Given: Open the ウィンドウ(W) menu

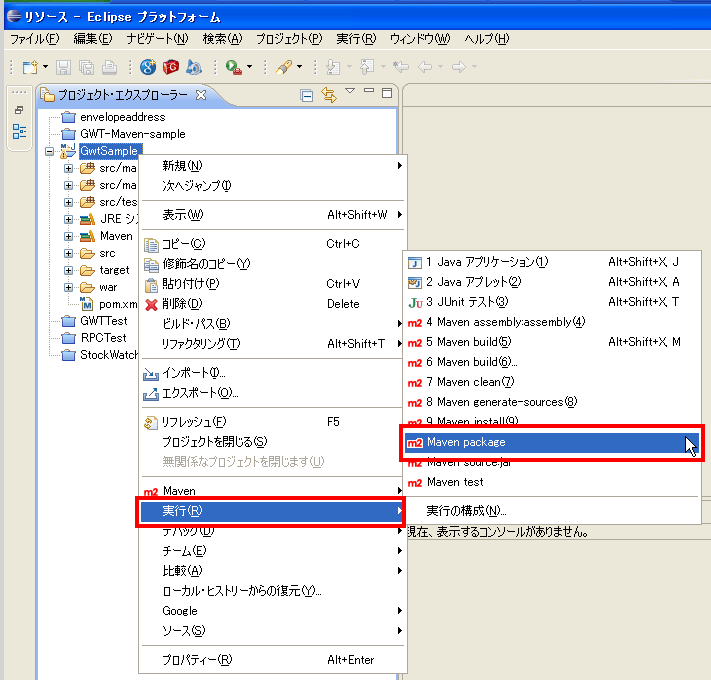Looking at the screenshot, I should [x=420, y=39].
